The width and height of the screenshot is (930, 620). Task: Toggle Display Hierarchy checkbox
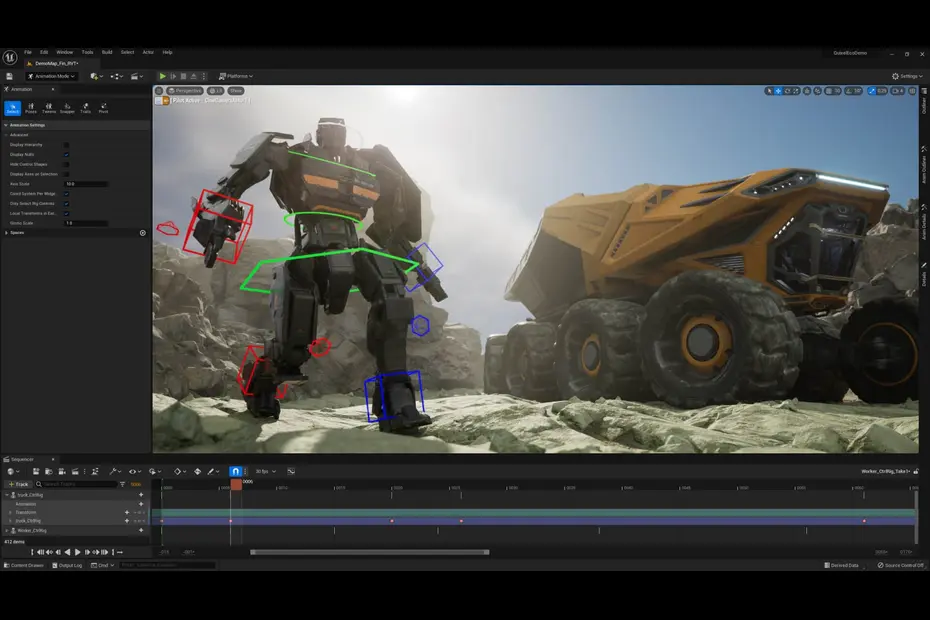pos(66,145)
